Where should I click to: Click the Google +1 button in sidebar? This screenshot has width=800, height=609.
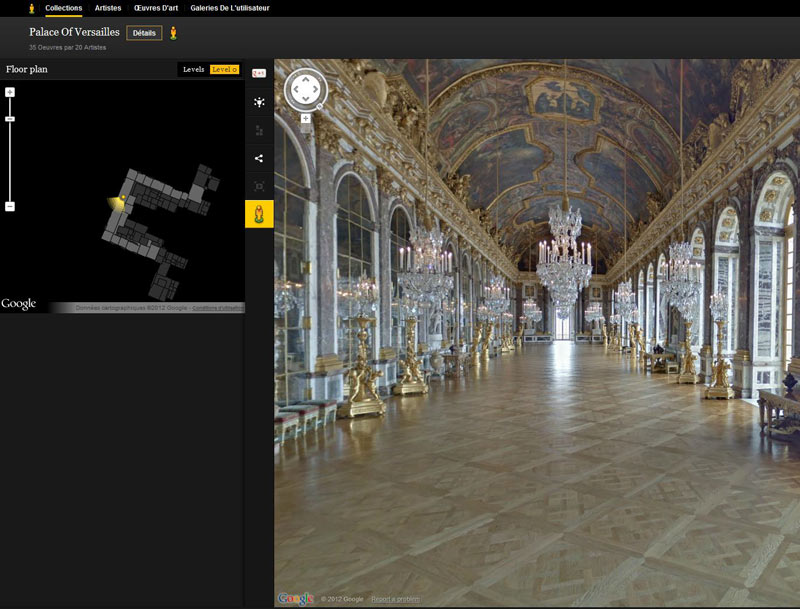tap(259, 73)
